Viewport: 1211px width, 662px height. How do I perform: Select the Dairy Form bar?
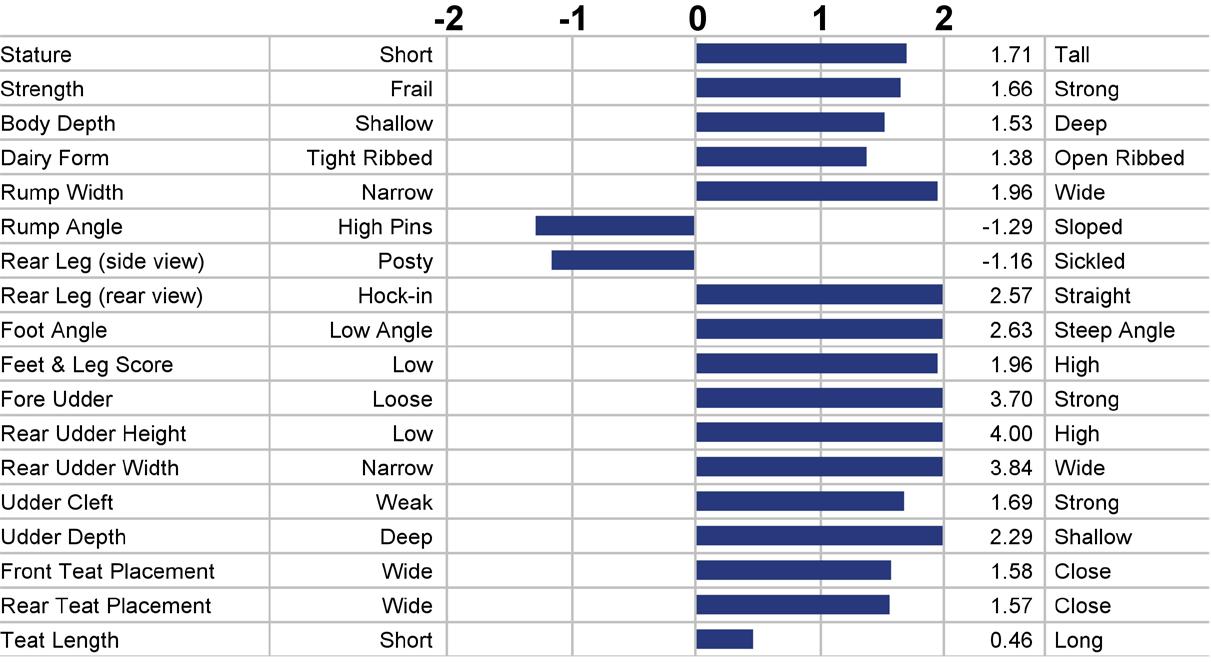(x=782, y=157)
